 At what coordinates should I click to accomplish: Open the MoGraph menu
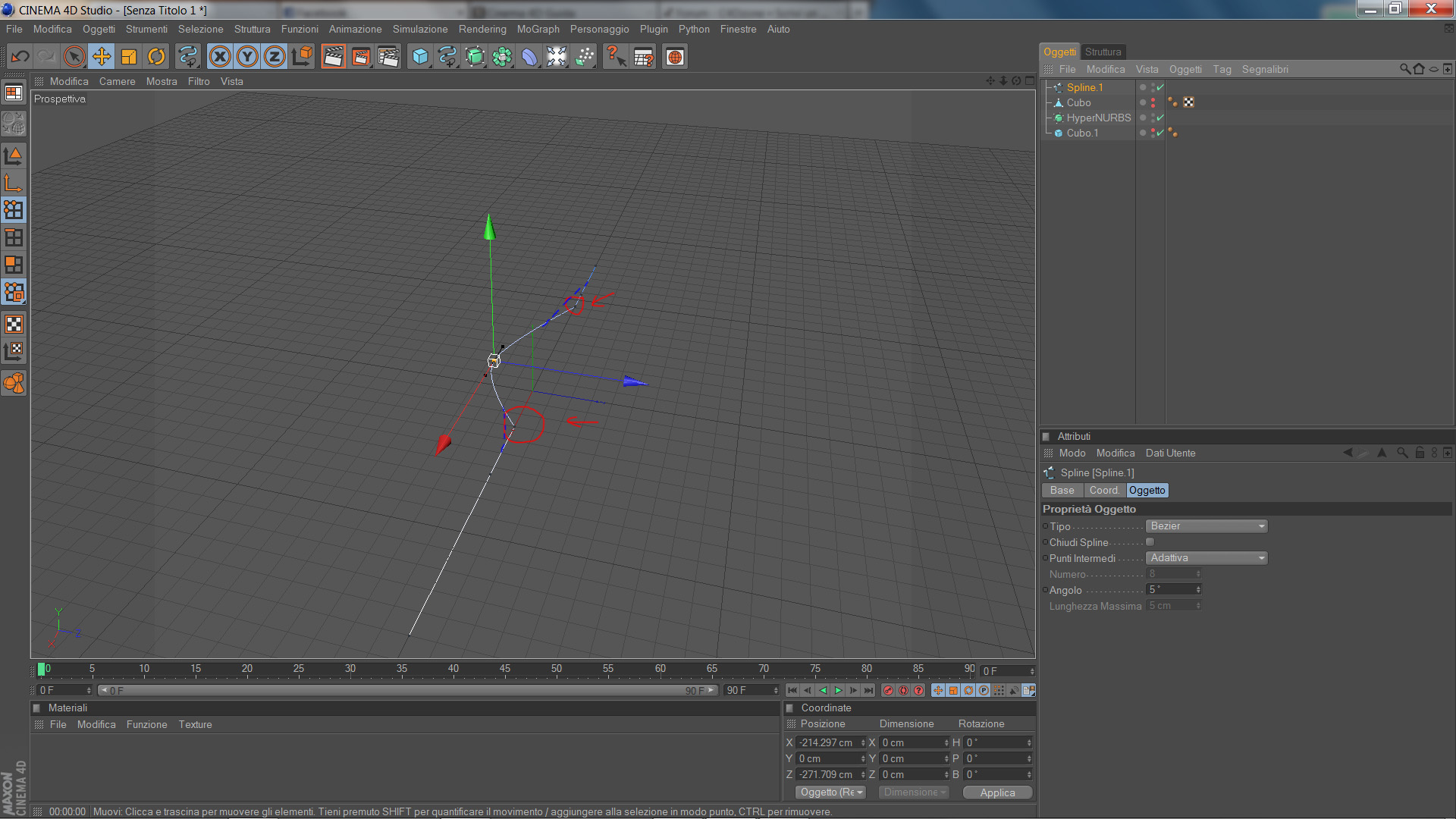[538, 29]
